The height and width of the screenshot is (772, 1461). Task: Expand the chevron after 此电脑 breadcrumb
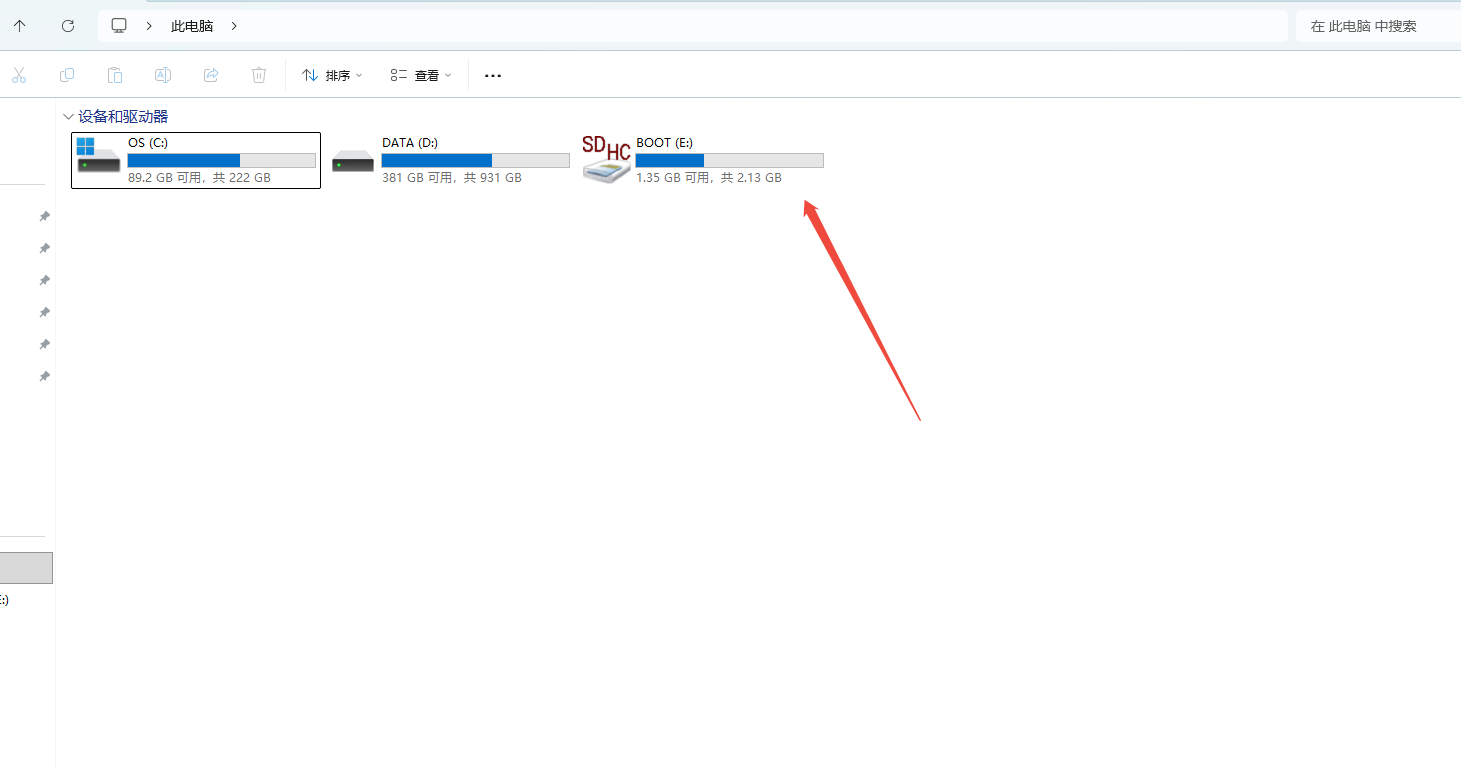[x=234, y=26]
